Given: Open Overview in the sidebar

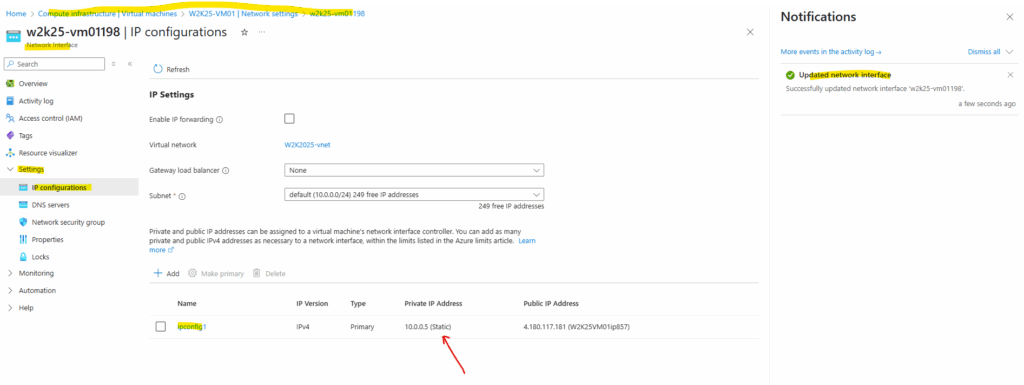Looking at the screenshot, I should click(33, 84).
